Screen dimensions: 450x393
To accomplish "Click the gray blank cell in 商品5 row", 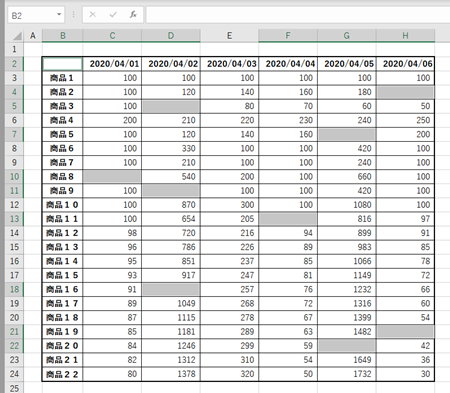I will click(x=347, y=134).
